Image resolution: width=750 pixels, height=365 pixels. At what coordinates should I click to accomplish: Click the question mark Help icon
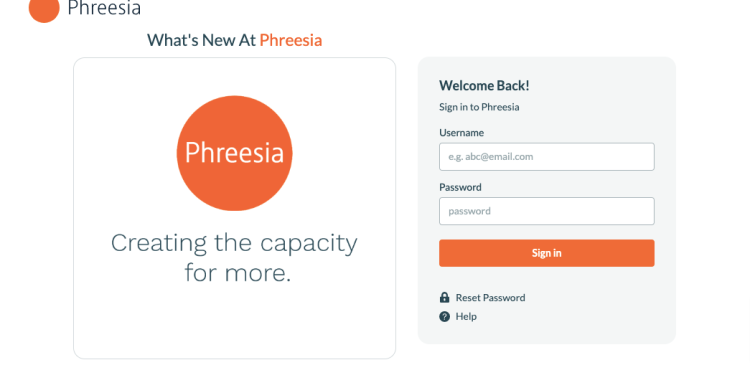444,317
